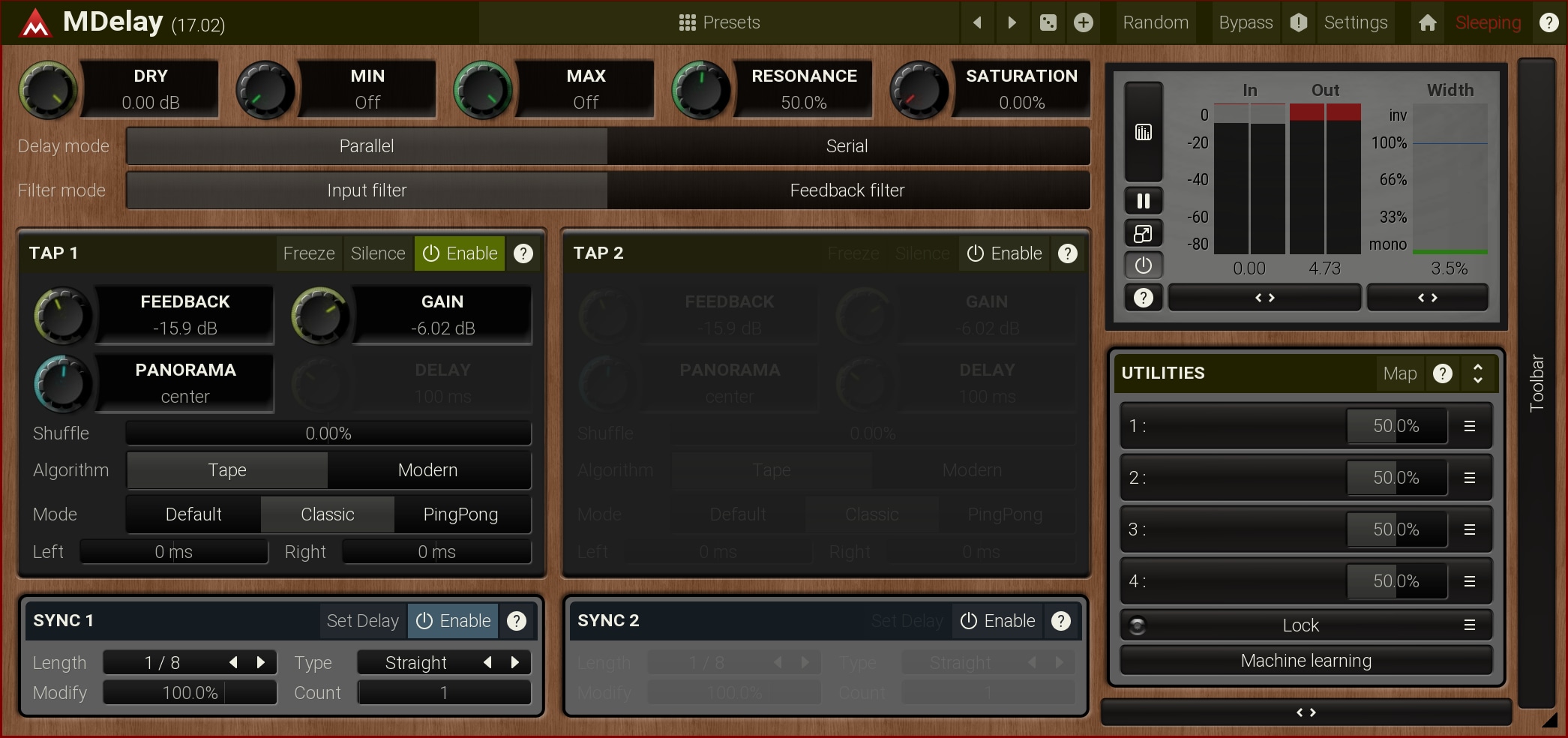Switch delay mode to Serial

[847, 146]
